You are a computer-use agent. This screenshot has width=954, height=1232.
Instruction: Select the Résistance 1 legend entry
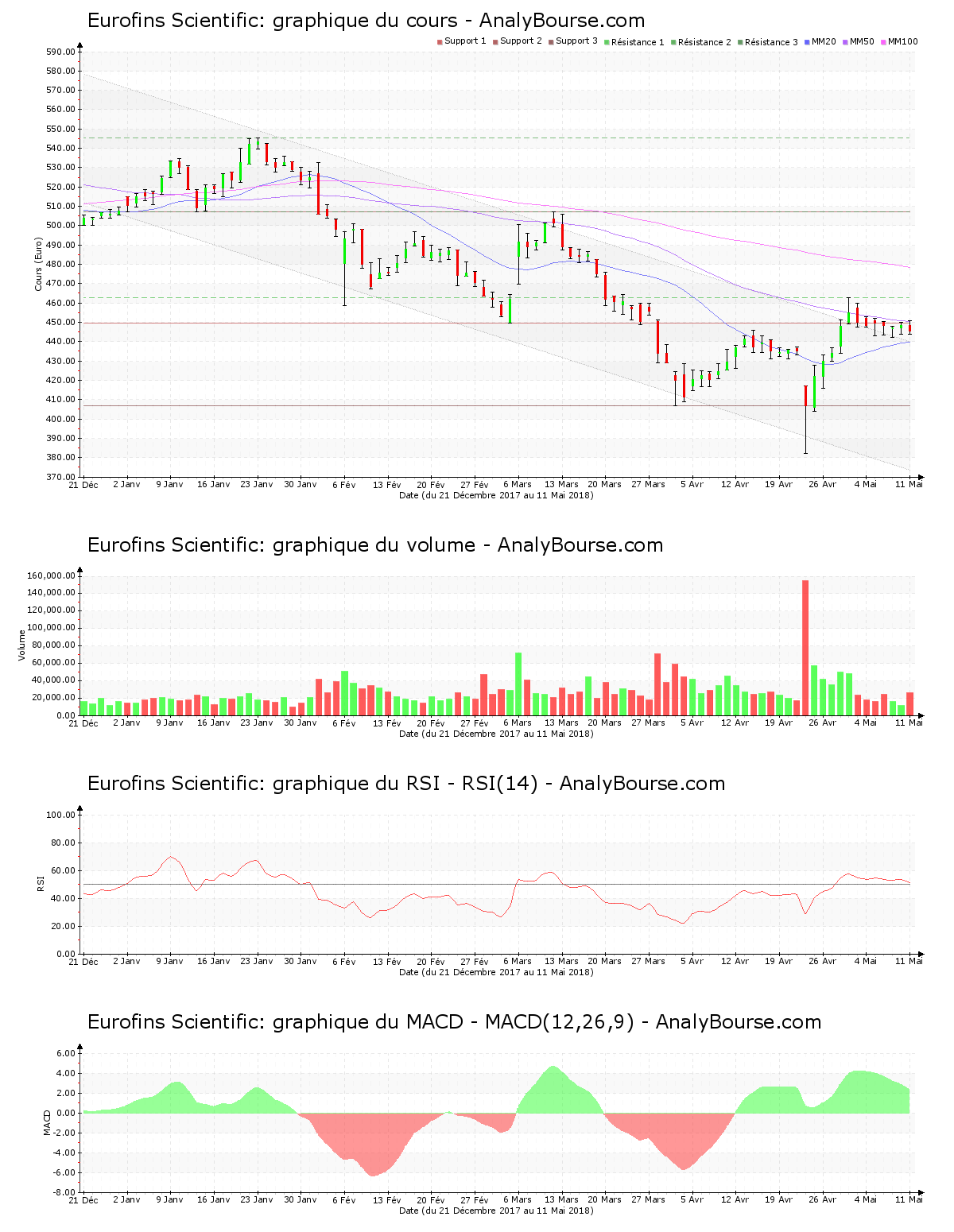click(634, 41)
